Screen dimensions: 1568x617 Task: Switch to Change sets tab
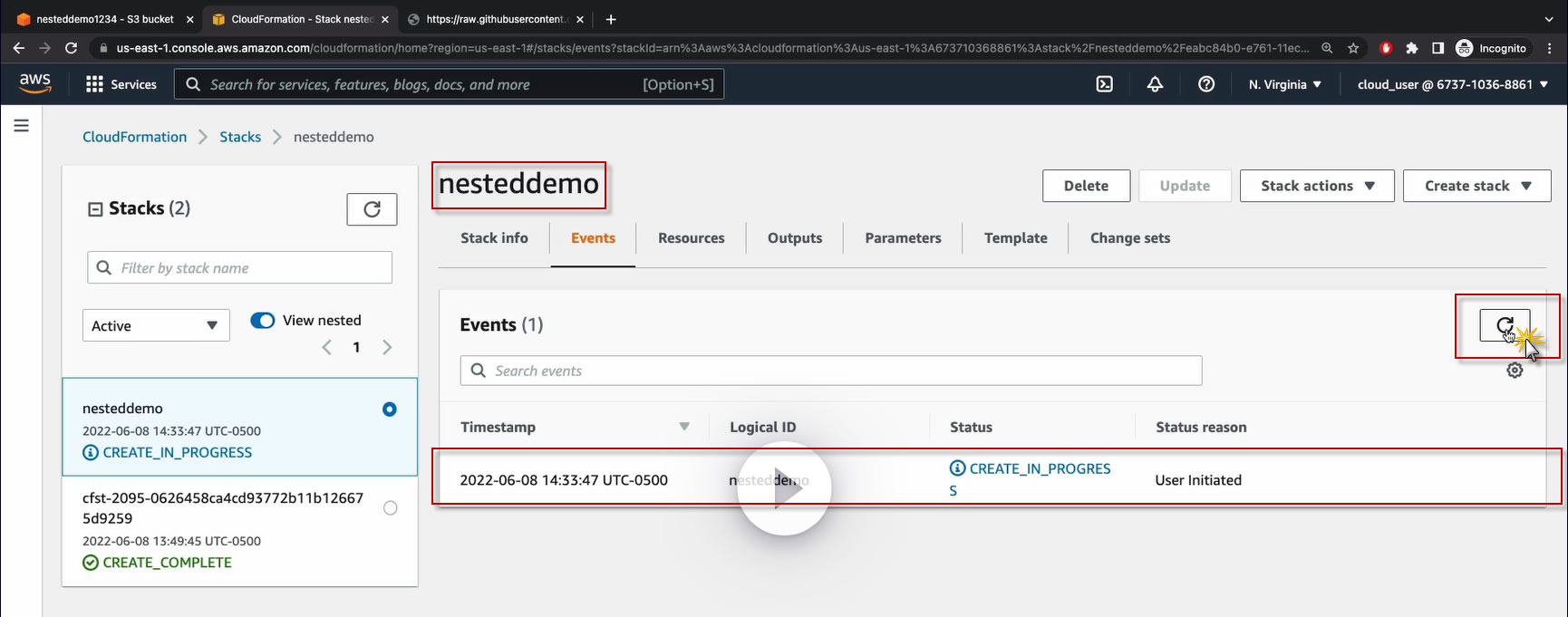pos(1130,238)
